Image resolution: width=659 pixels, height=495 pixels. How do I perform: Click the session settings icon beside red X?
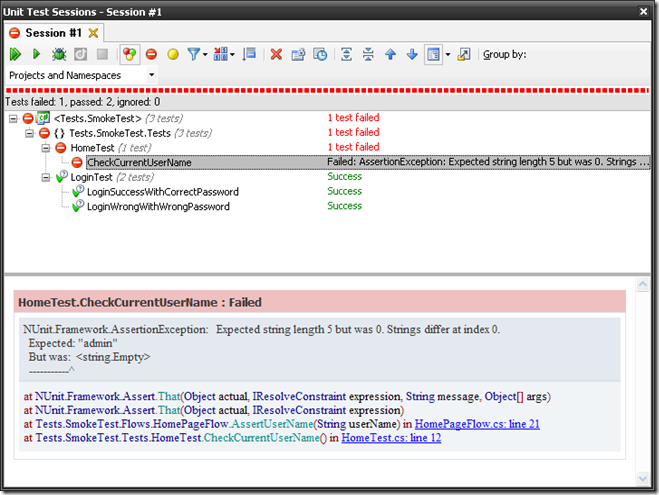(x=298, y=54)
